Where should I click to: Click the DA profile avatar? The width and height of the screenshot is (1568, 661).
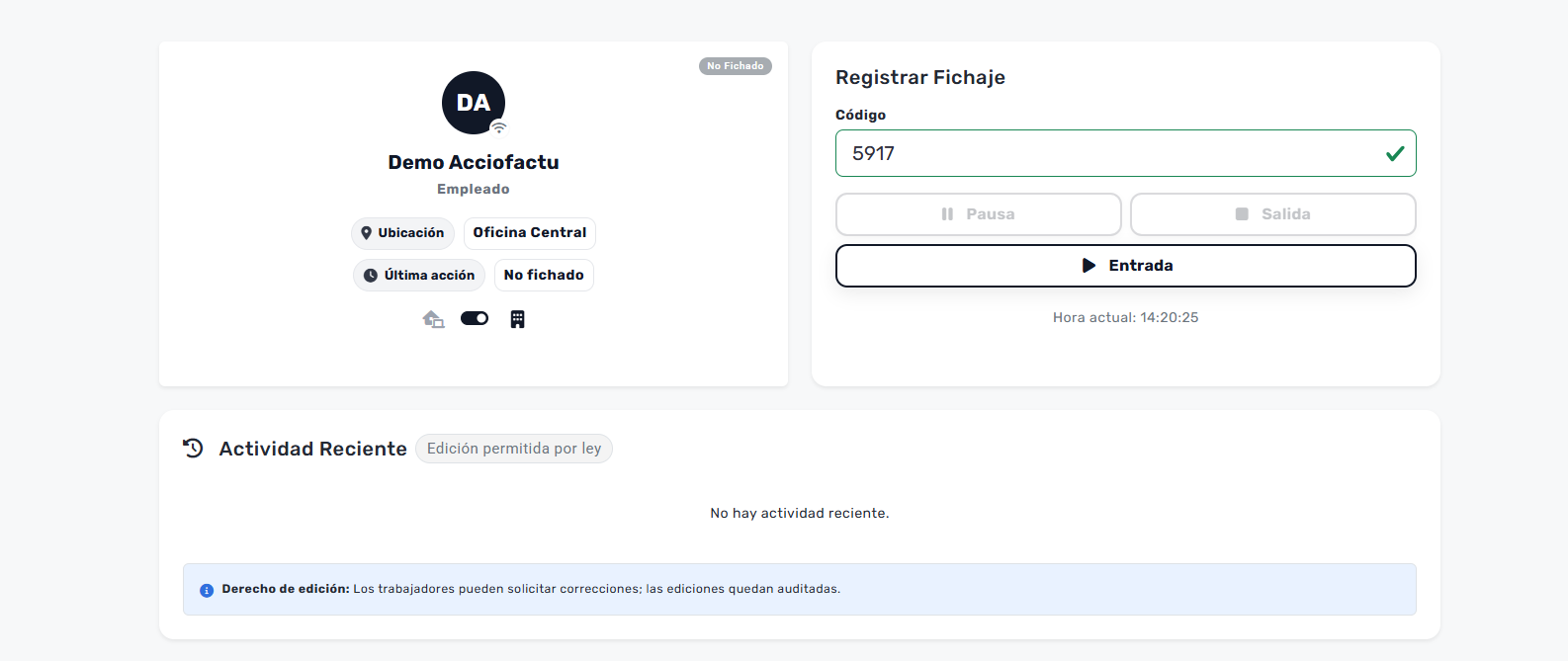point(473,103)
